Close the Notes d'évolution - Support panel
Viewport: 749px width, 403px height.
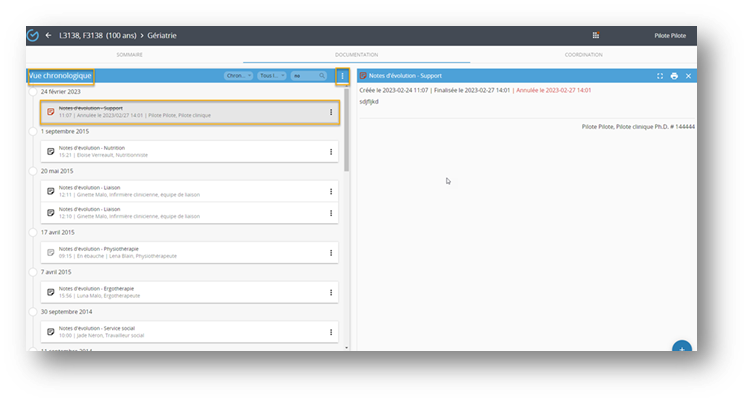(x=689, y=76)
